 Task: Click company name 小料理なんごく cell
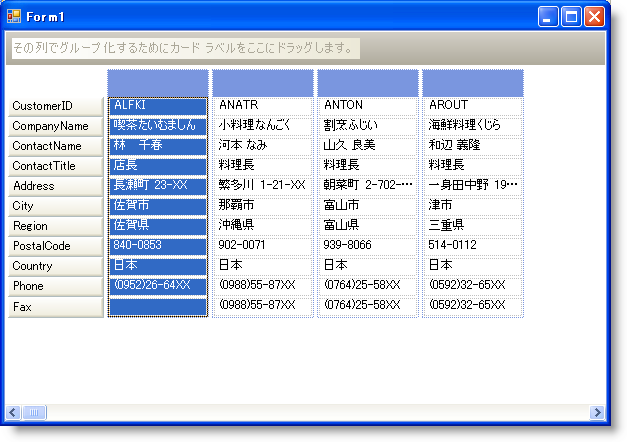click(x=263, y=126)
